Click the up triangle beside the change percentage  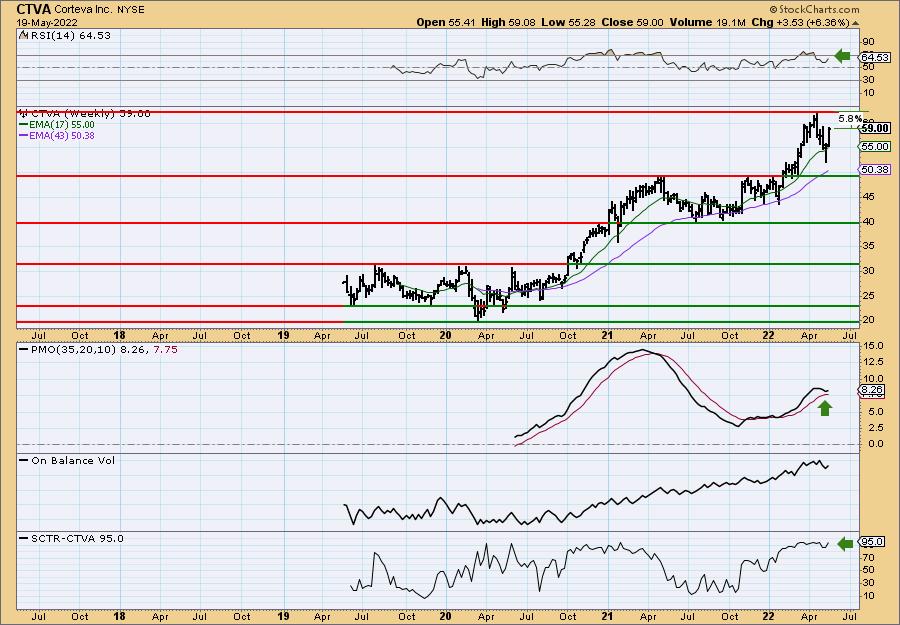pyautogui.click(x=856, y=23)
